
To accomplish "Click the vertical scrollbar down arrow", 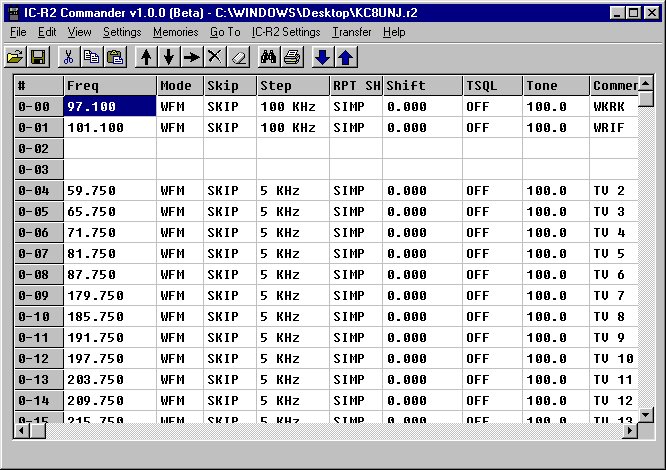I will coord(646,414).
